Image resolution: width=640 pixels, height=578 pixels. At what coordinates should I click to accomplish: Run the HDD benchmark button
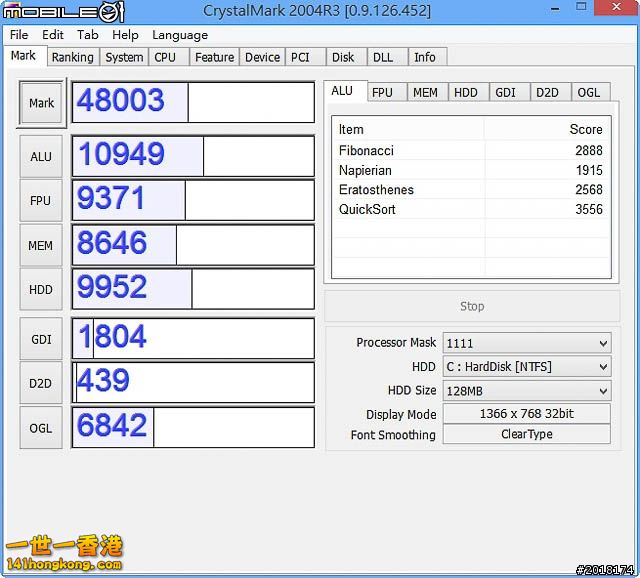41,288
